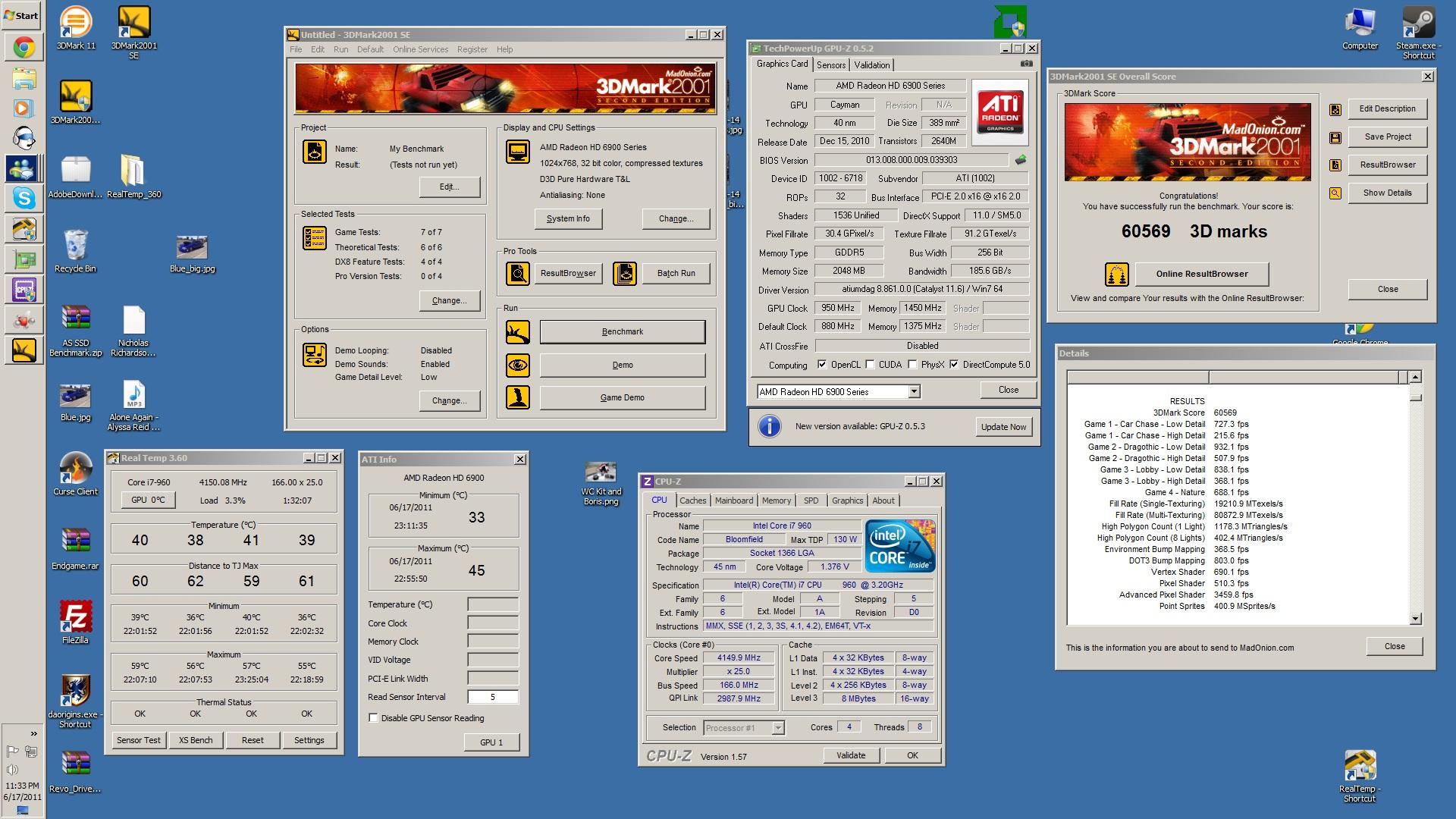The width and height of the screenshot is (1456, 819).
Task: Click Change... button under Selected Tests
Action: tap(449, 300)
